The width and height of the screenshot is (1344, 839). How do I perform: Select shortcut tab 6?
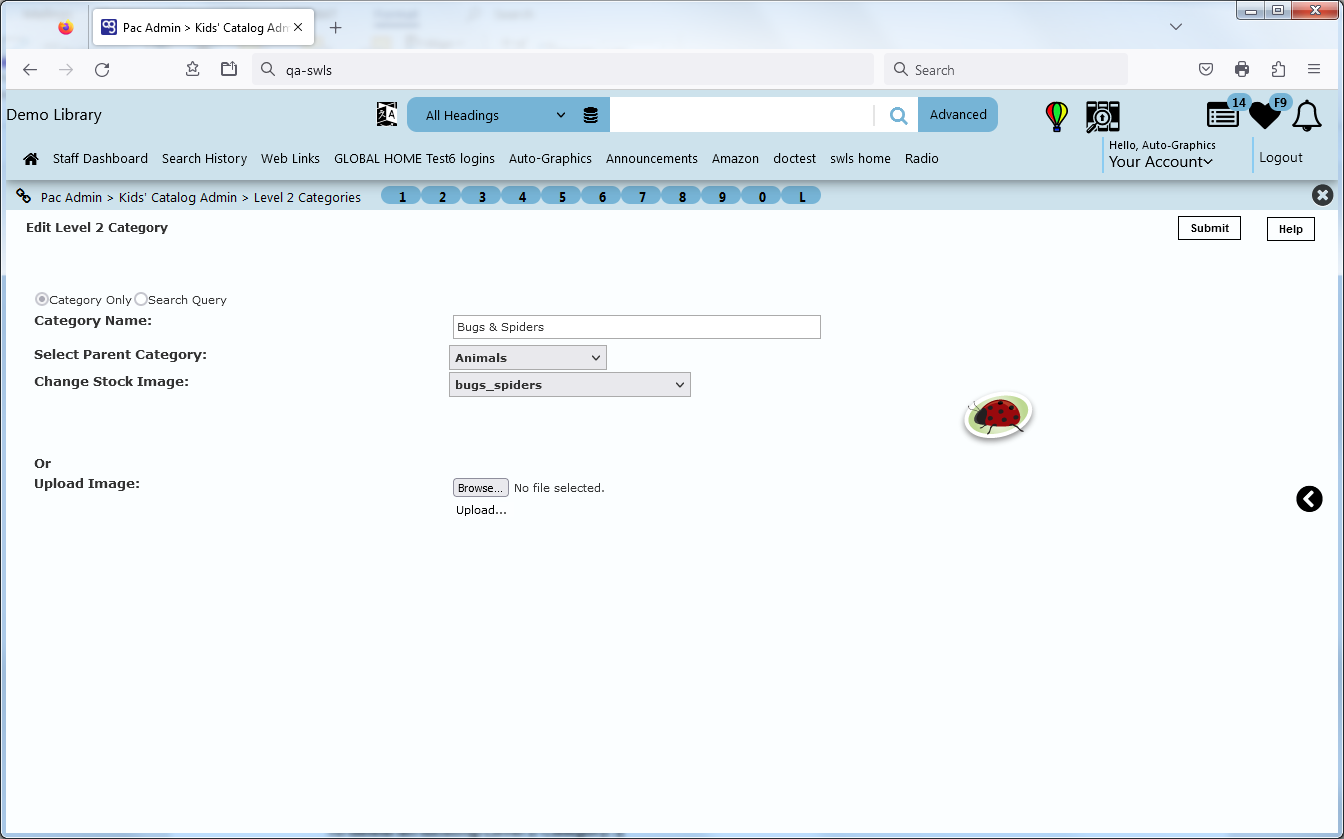click(602, 196)
